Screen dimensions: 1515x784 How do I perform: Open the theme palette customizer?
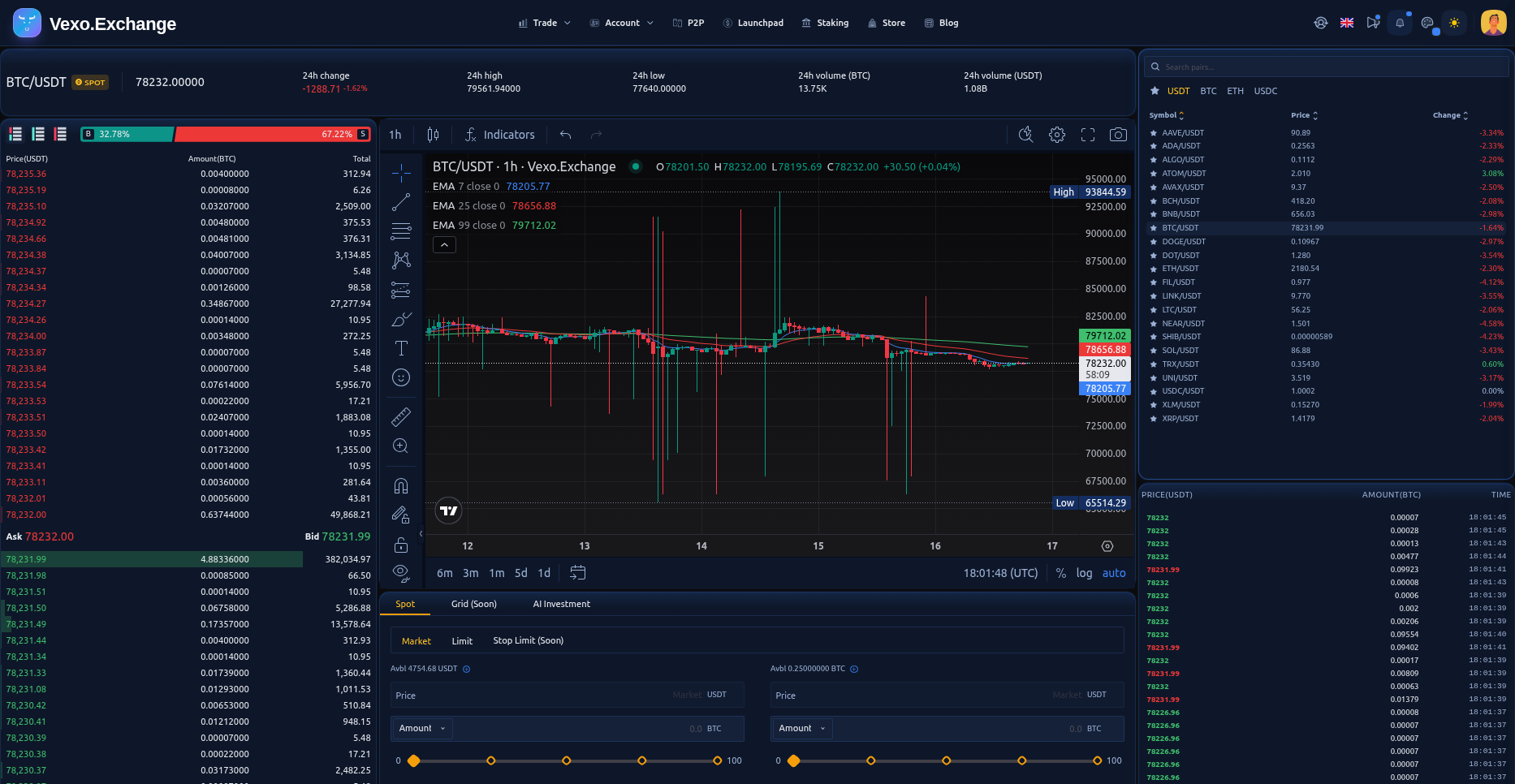coord(1427,23)
